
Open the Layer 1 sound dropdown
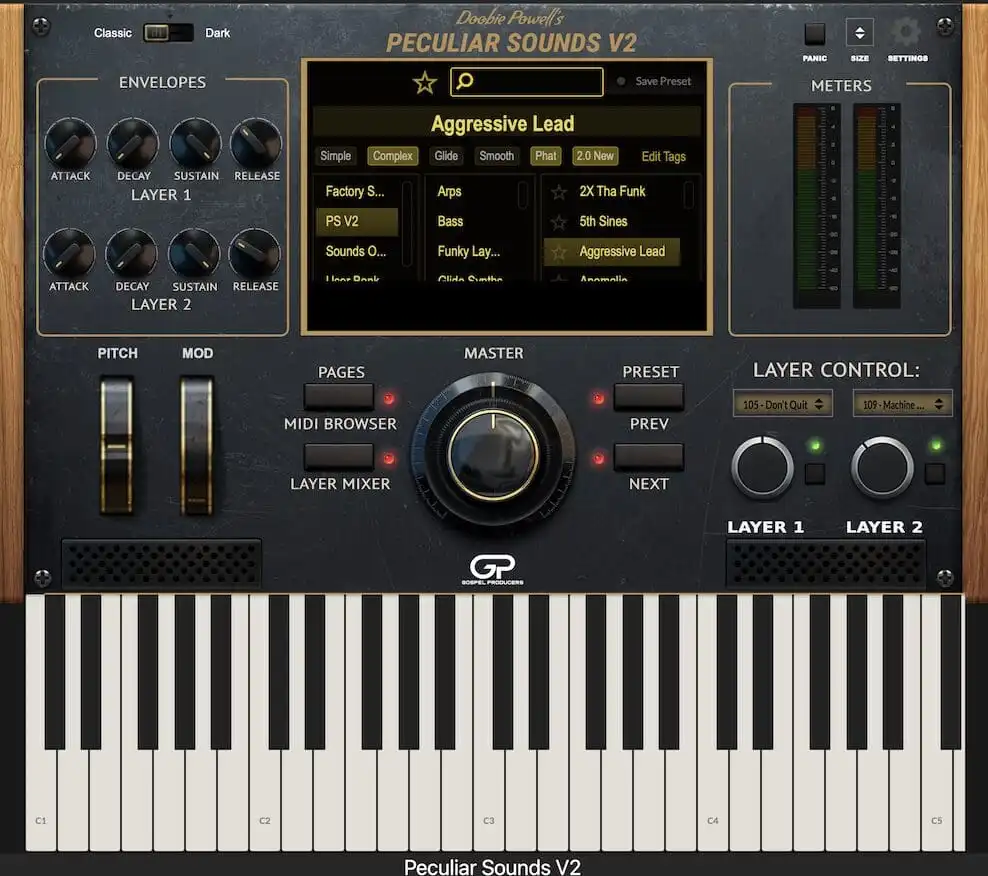pyautogui.click(x=782, y=404)
